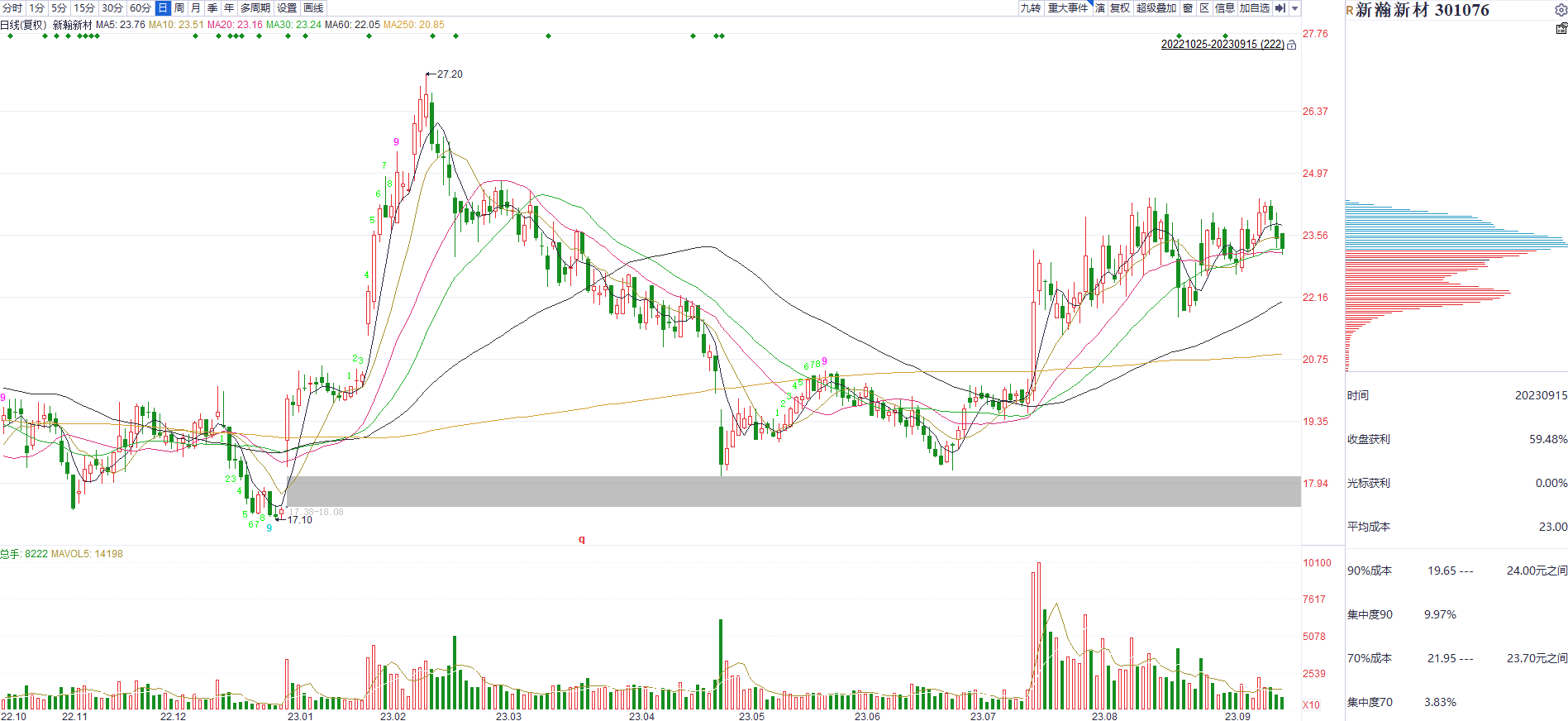Click the gray gap zone band

(794, 491)
